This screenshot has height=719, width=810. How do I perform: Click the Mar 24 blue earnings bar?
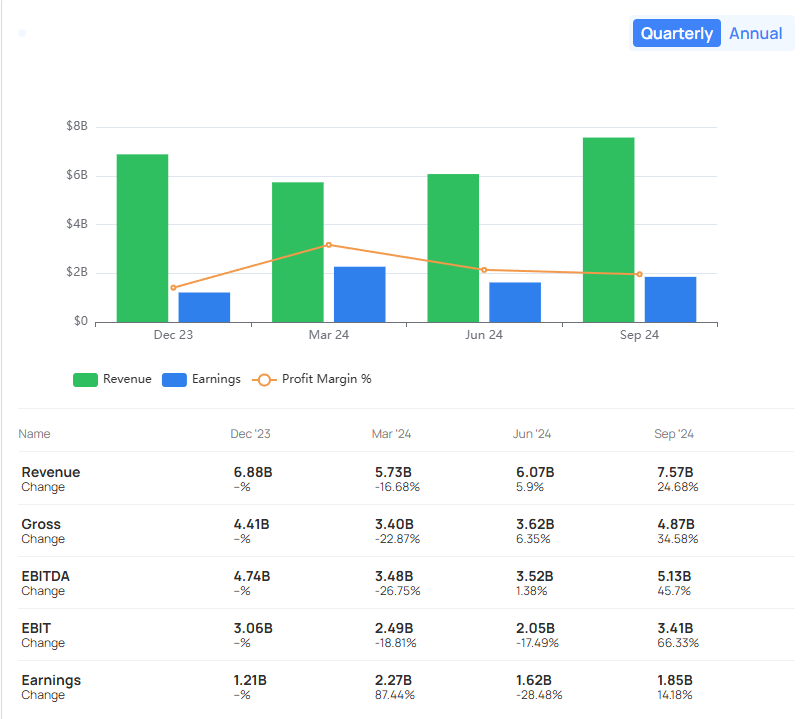(x=360, y=294)
